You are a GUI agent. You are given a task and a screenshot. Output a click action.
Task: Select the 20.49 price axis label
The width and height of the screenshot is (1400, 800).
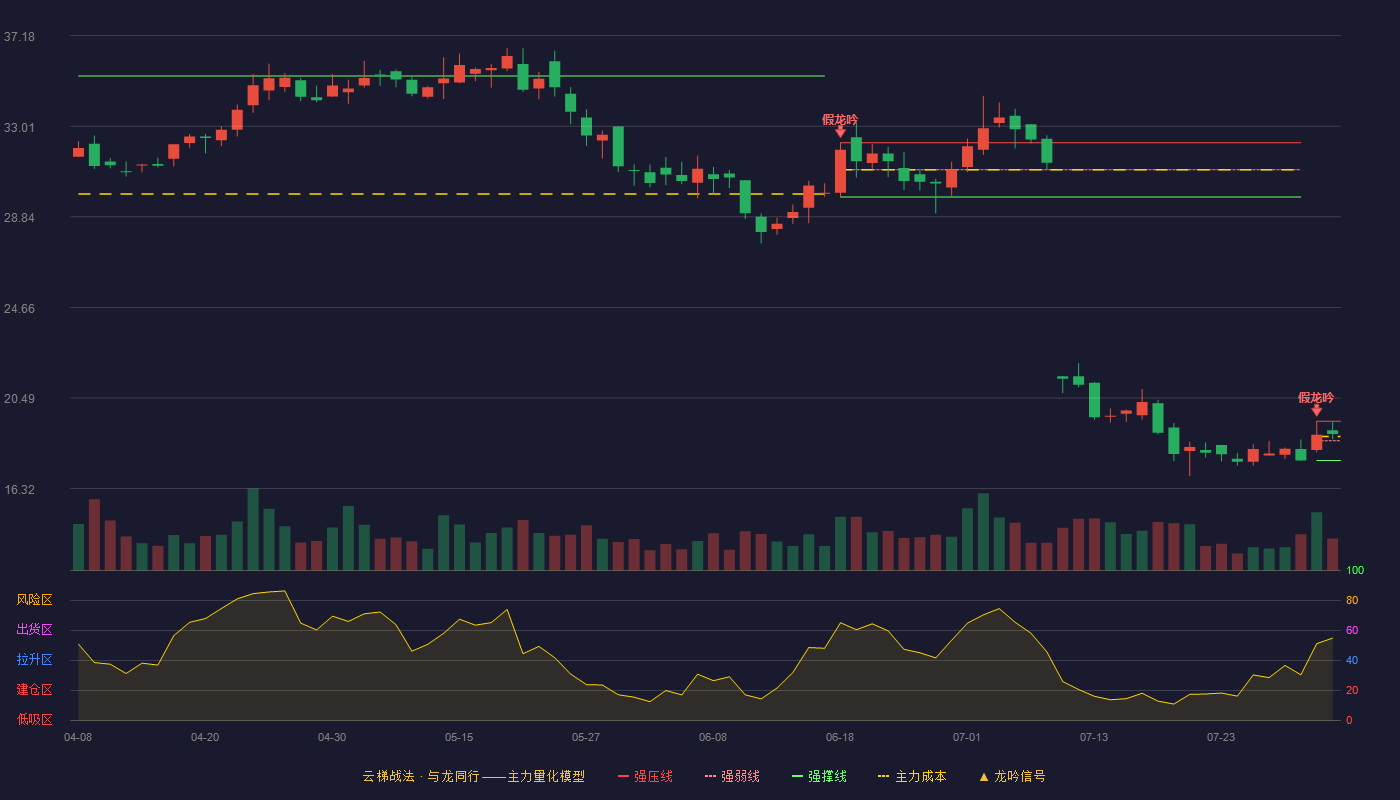[19, 399]
